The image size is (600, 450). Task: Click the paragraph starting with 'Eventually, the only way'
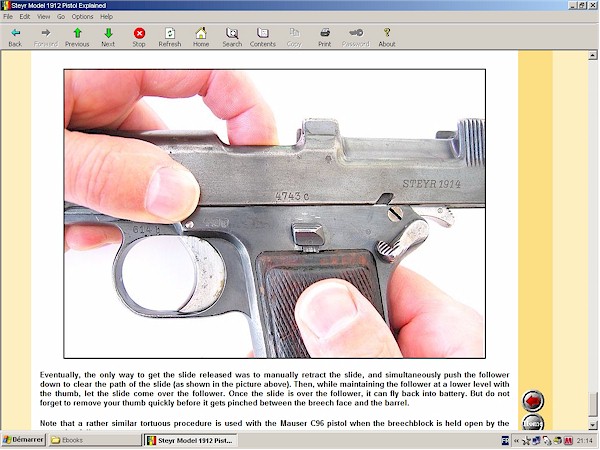(x=274, y=388)
